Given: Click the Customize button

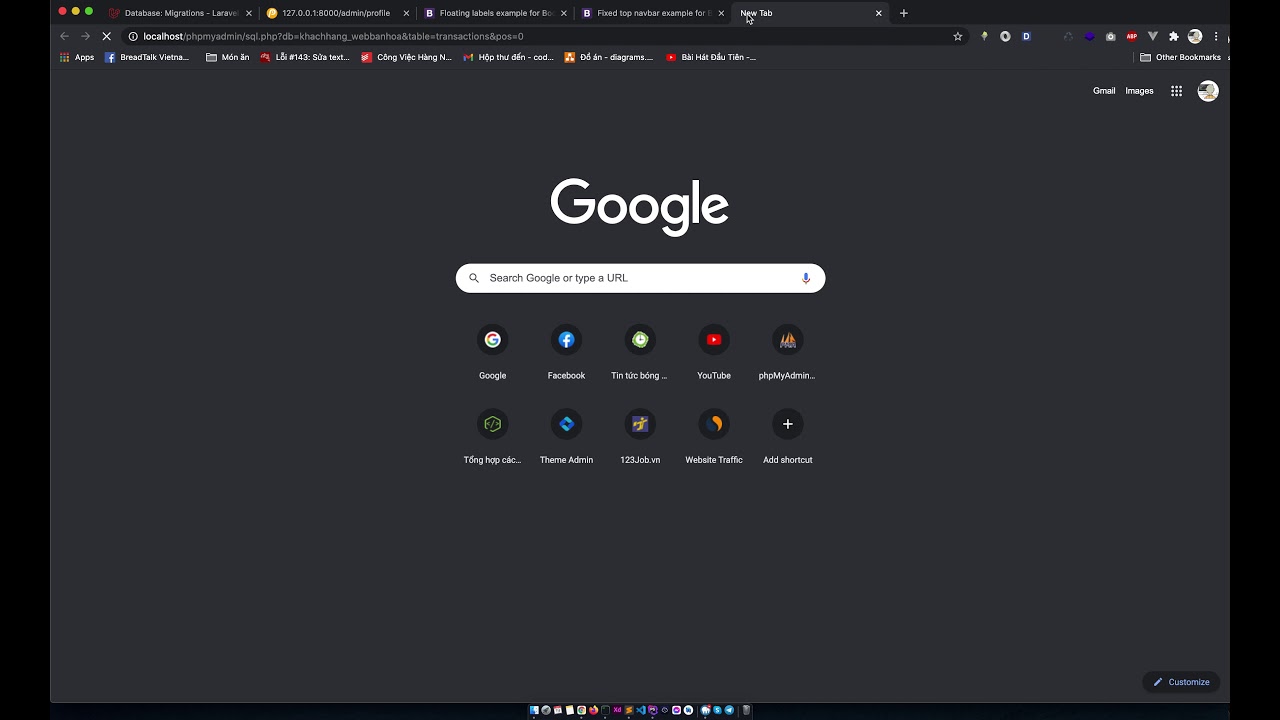Looking at the screenshot, I should click(1181, 682).
